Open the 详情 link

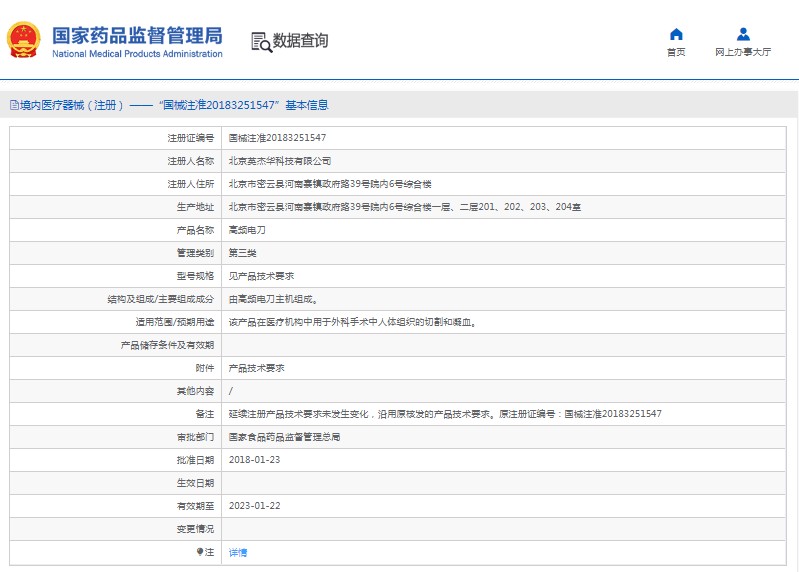[238, 552]
